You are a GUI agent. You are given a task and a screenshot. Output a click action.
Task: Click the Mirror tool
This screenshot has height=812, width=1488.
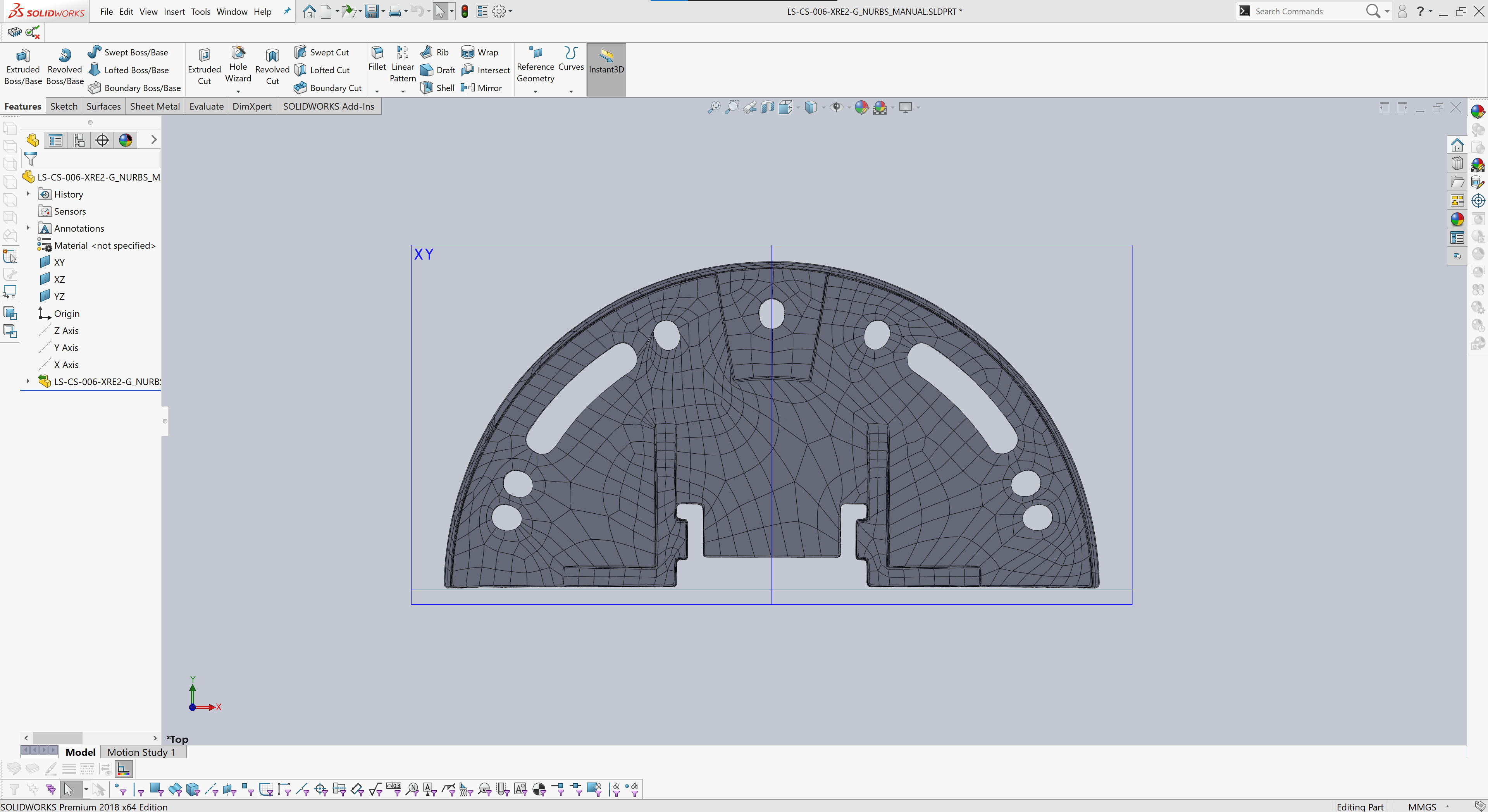(481, 88)
